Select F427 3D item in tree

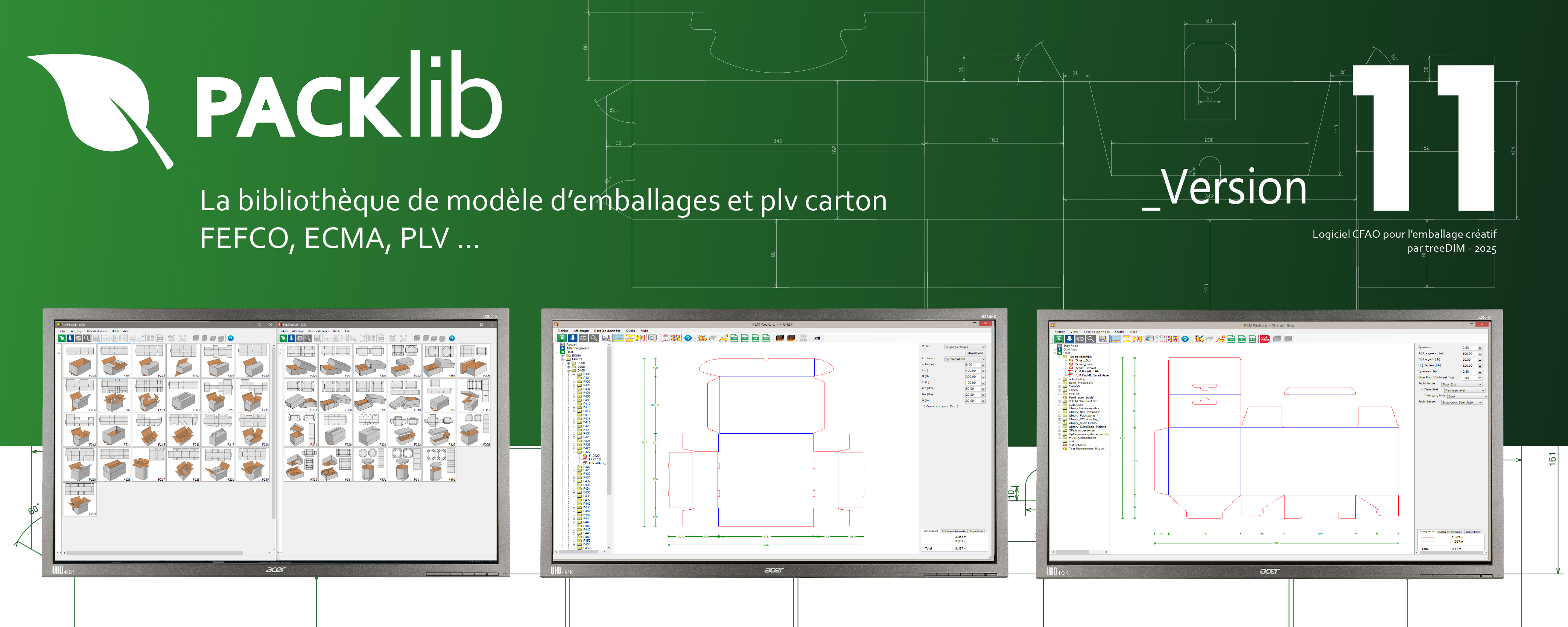point(595,460)
